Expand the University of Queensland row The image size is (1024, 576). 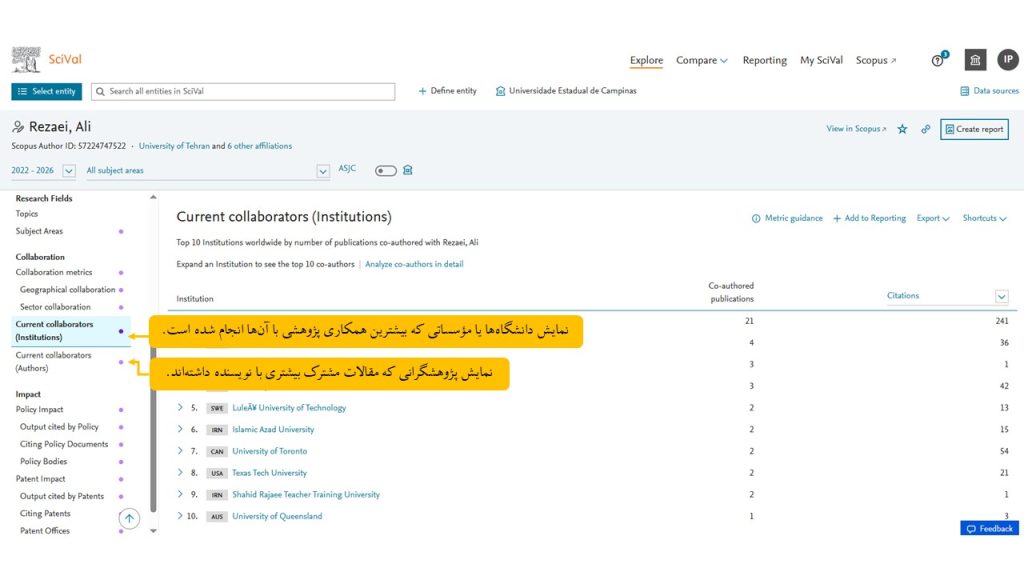[180, 515]
